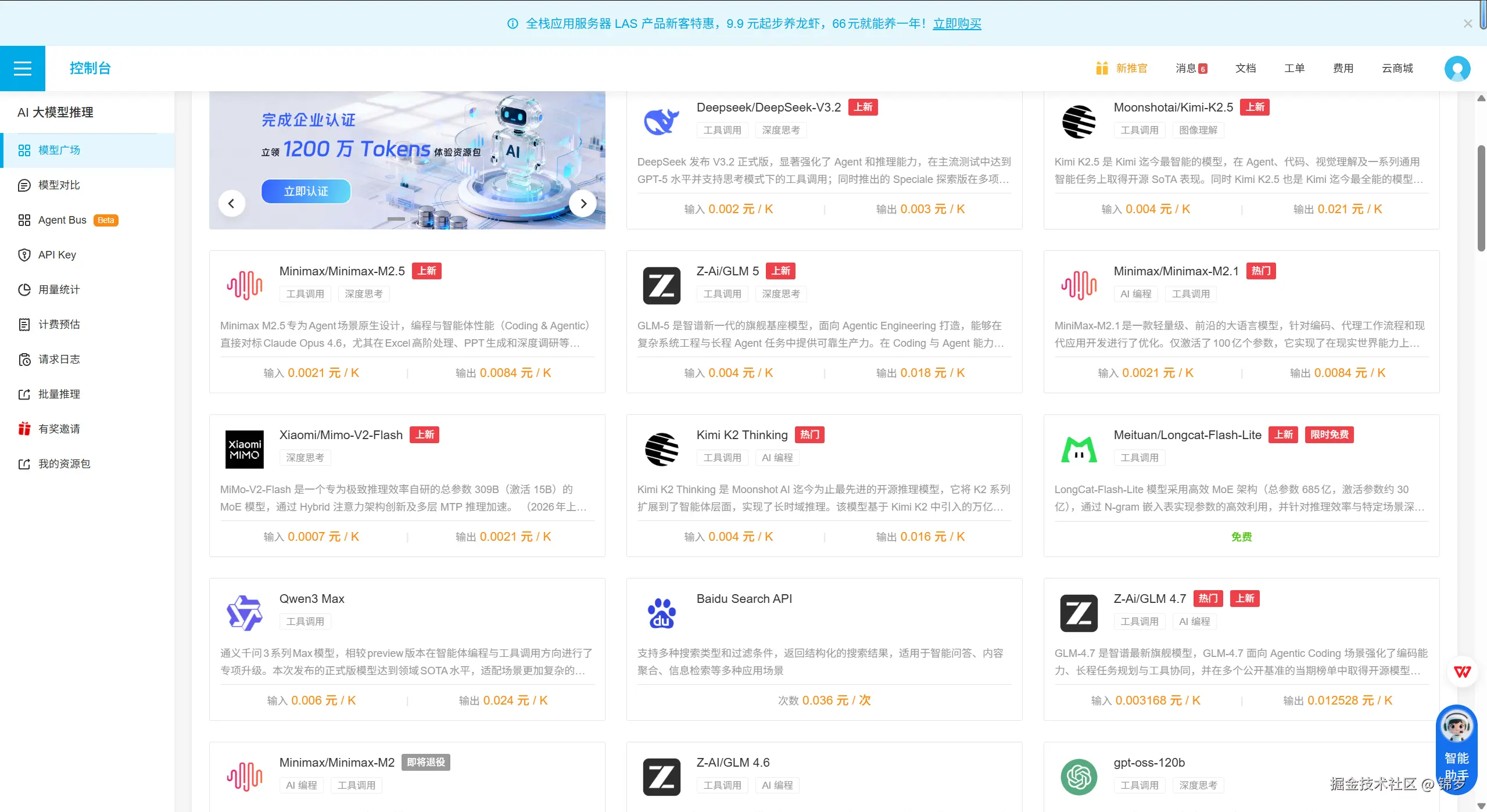Click the user avatar icon
The image size is (1487, 812).
[1457, 69]
